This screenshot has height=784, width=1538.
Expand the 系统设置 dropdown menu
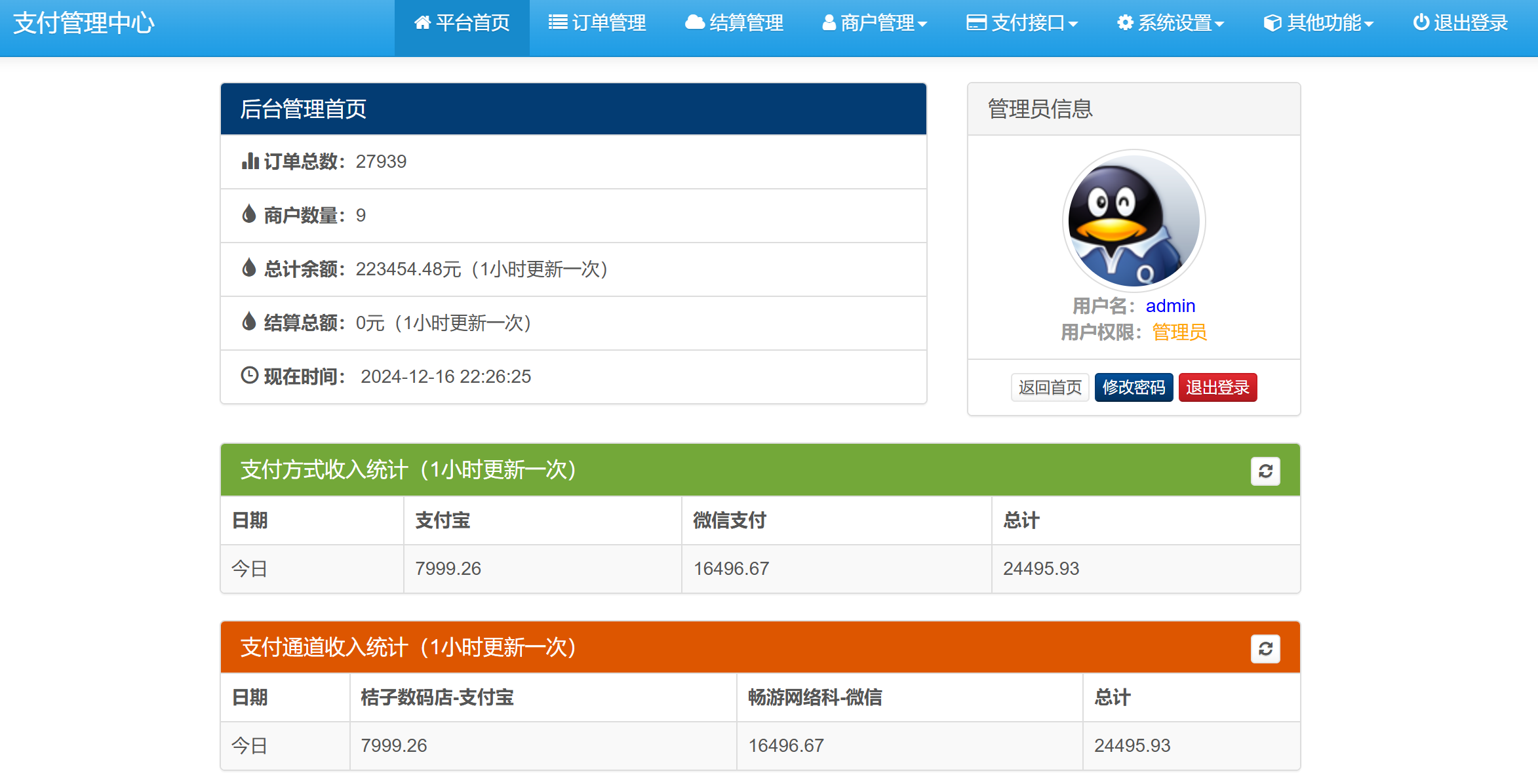1170,24
